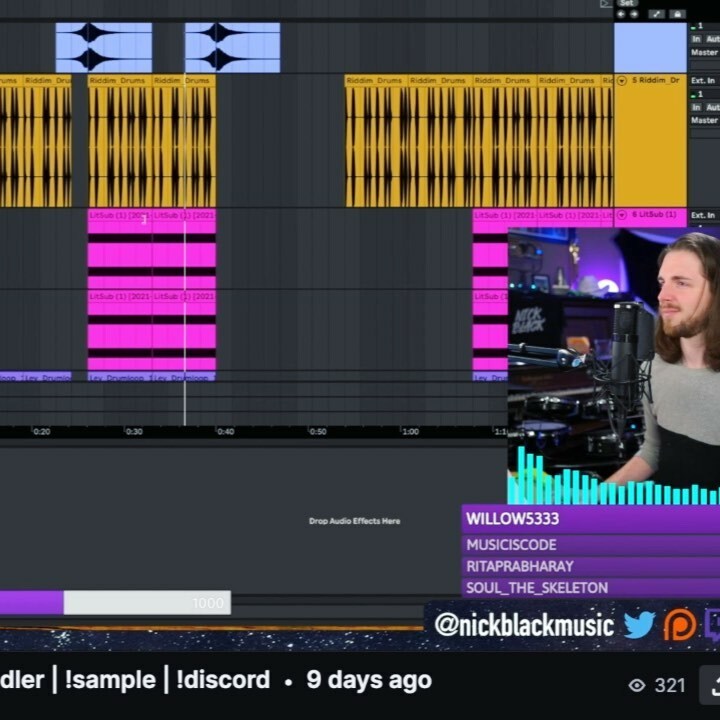Set blue track monitor to Auto
Screen dimensions: 720x720
pyautogui.click(x=713, y=39)
